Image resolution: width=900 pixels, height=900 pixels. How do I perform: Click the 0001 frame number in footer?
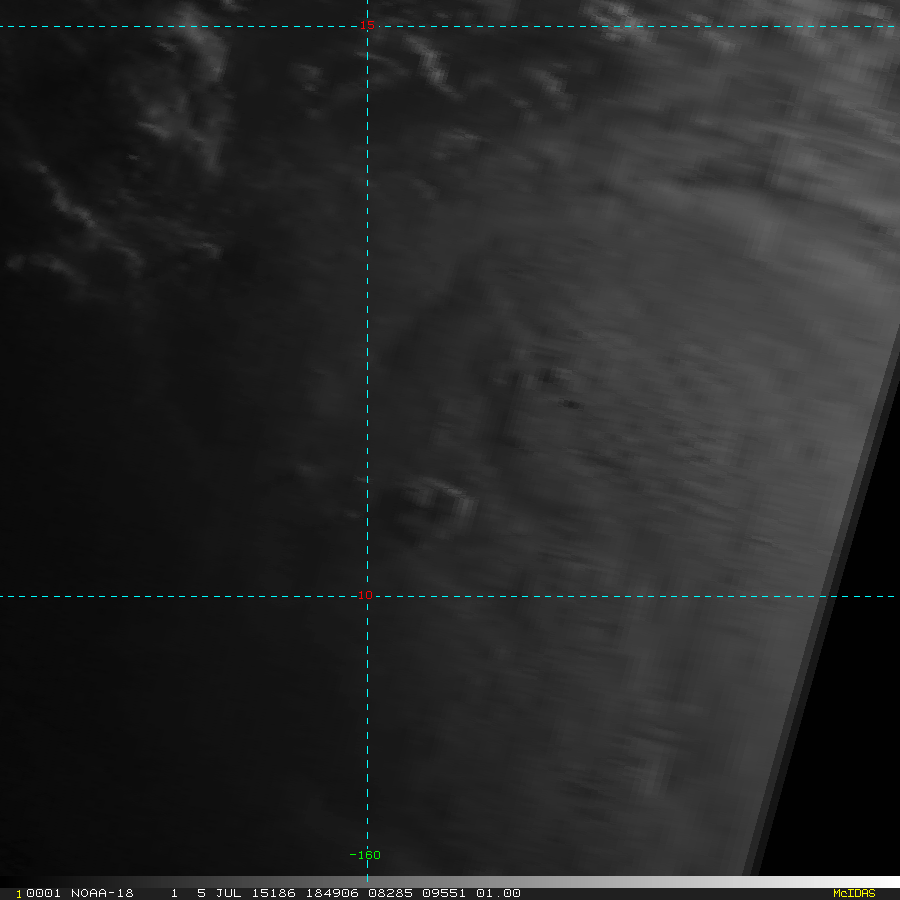44,893
